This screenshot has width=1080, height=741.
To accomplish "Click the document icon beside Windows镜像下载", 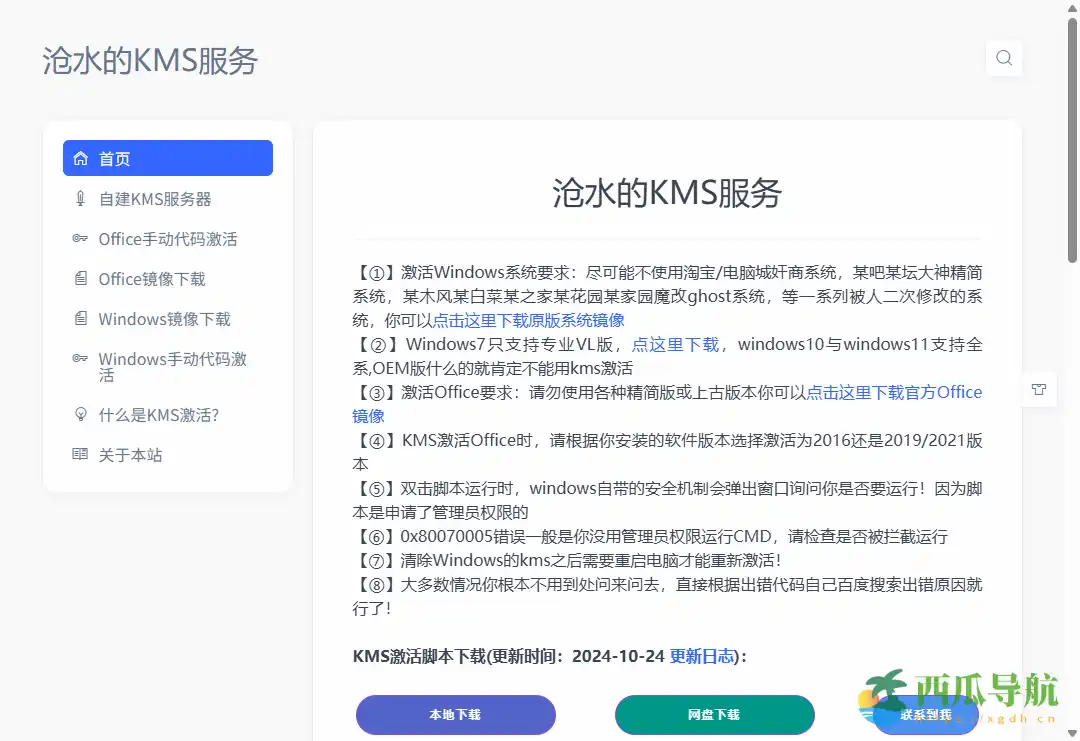I will click(81, 318).
